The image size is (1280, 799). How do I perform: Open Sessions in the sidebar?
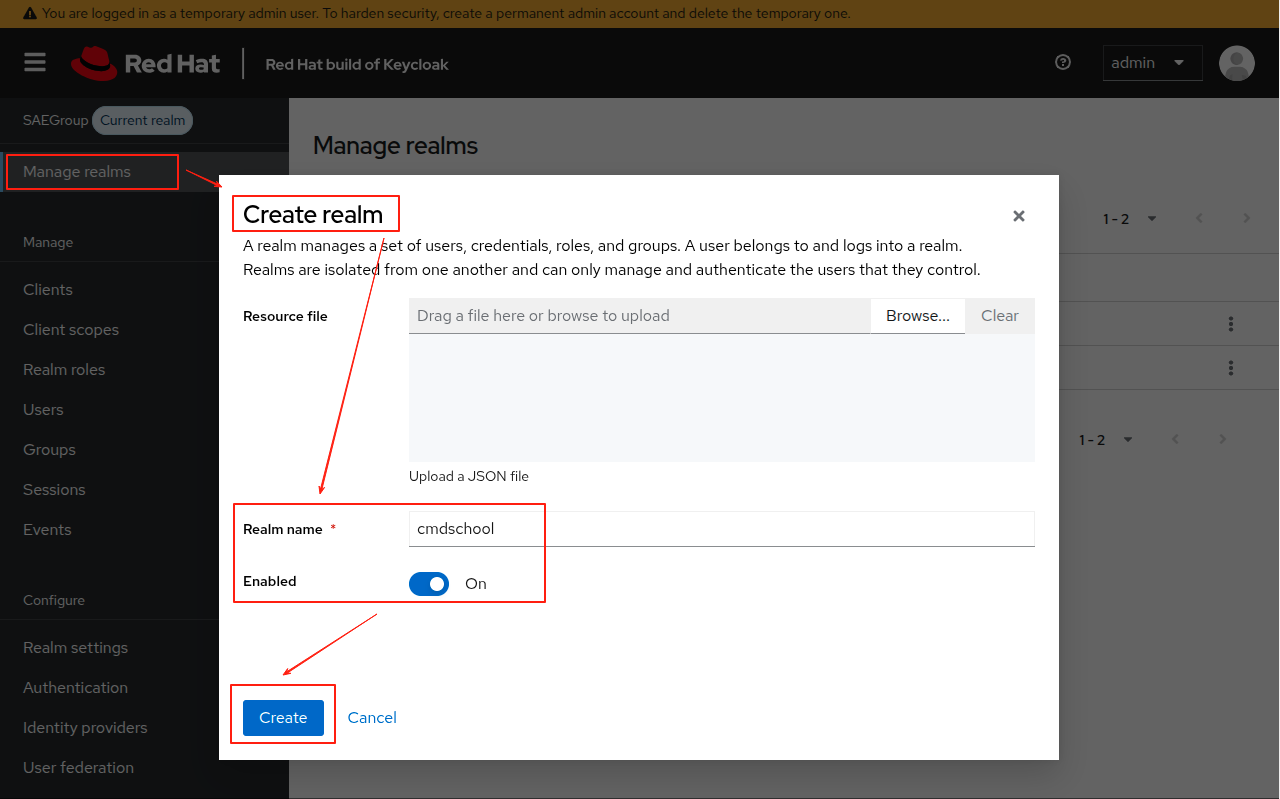click(x=54, y=490)
